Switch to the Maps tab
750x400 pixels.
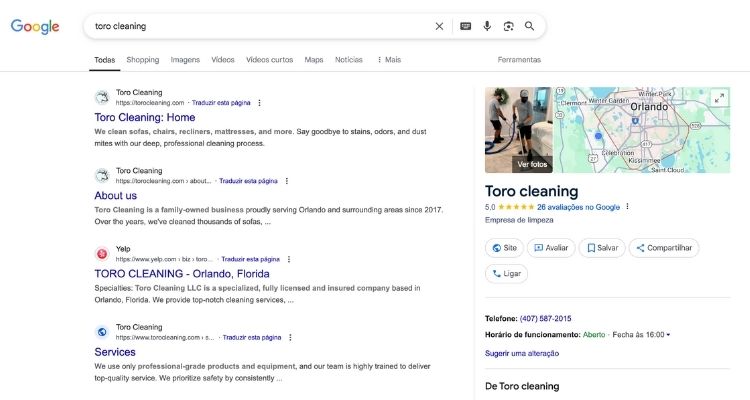pos(314,60)
